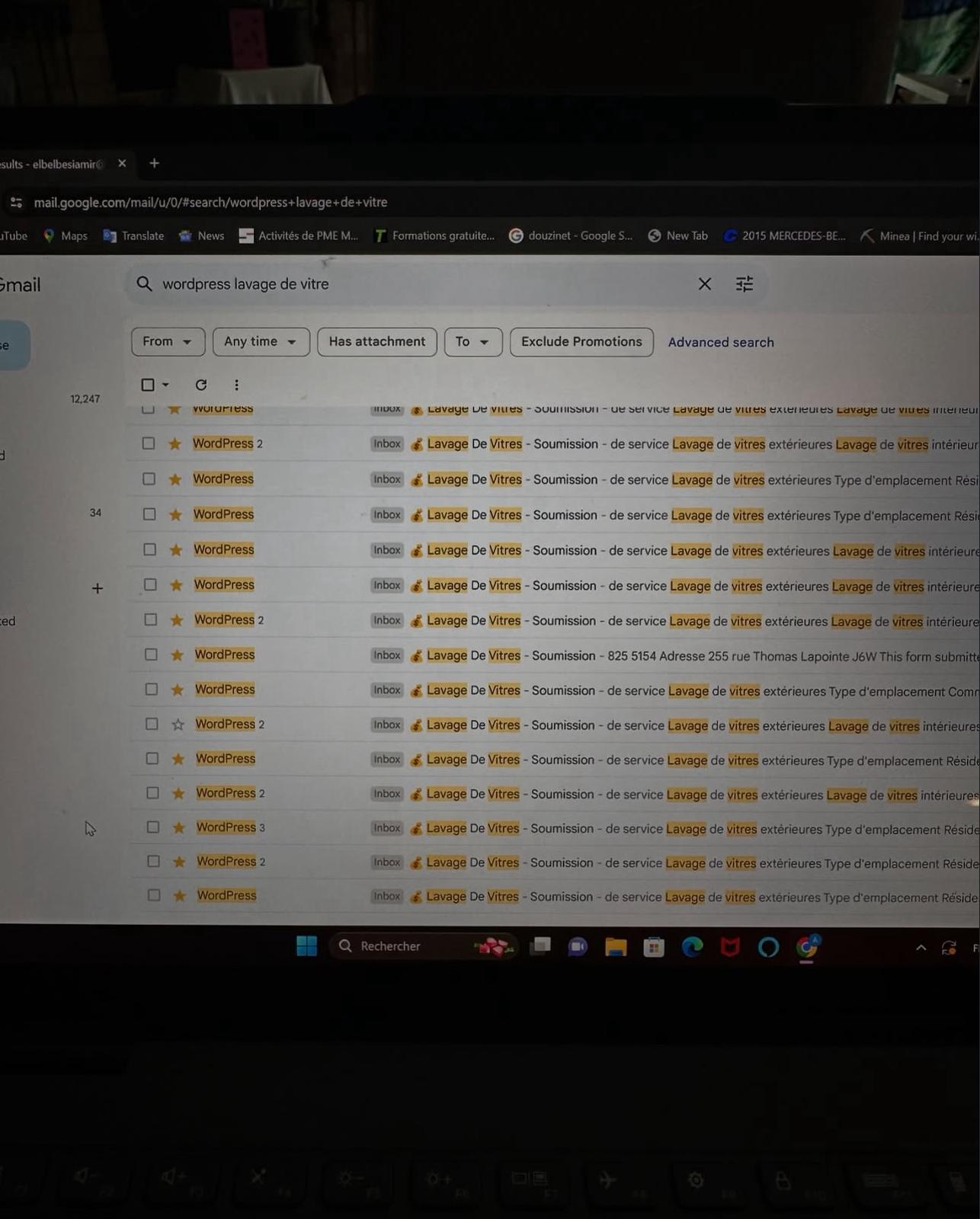This screenshot has width=980, height=1219.
Task: Unstar the 'Type d'emplacement Comm' email
Action: pyautogui.click(x=177, y=690)
